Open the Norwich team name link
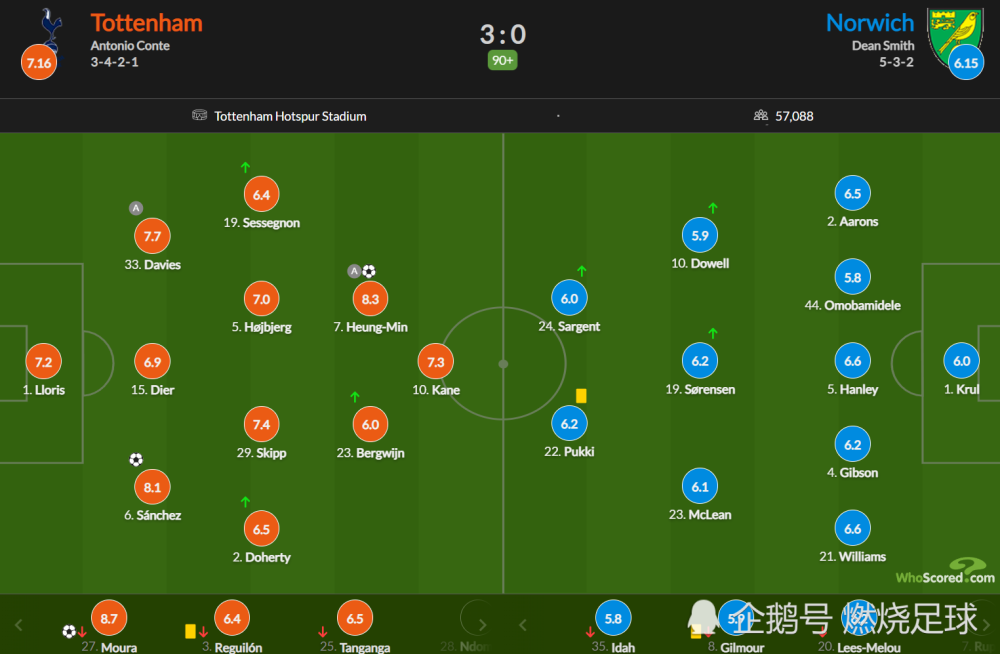 click(x=870, y=23)
